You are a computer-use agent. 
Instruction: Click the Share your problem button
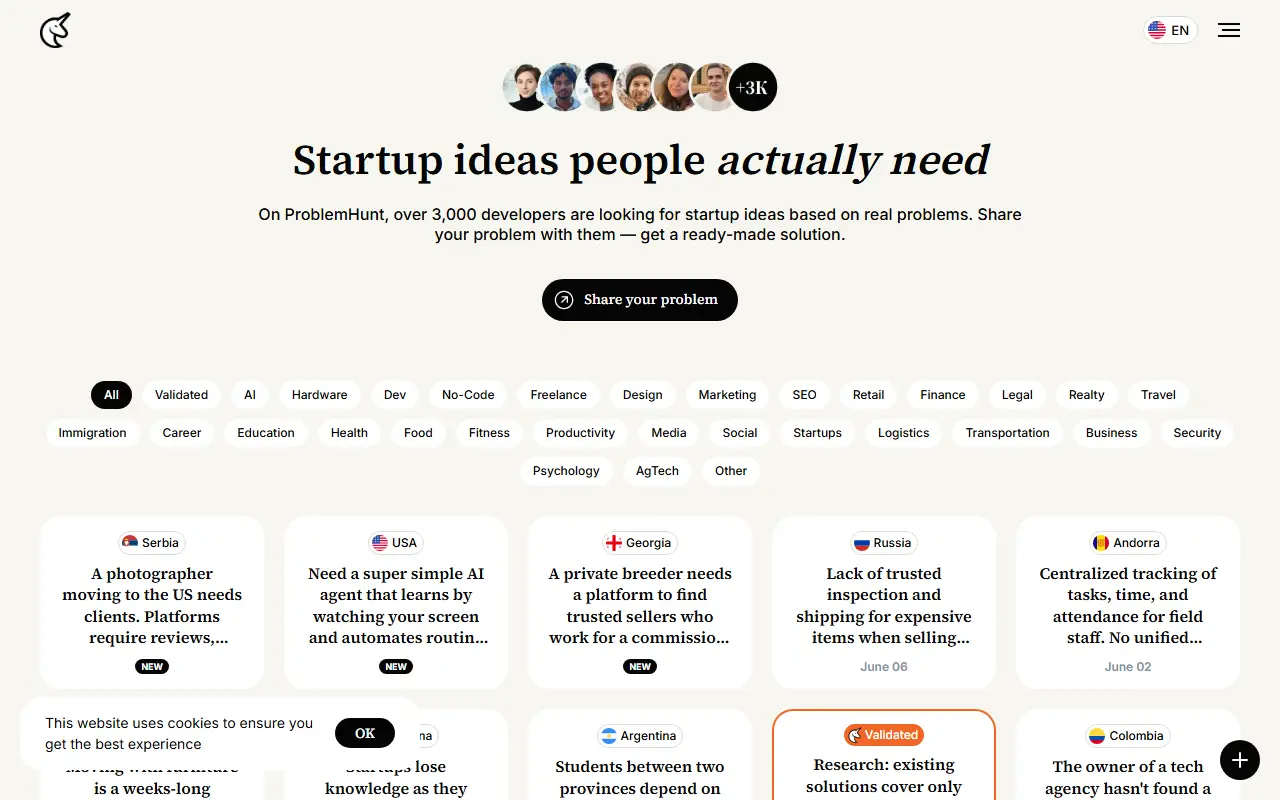point(640,300)
